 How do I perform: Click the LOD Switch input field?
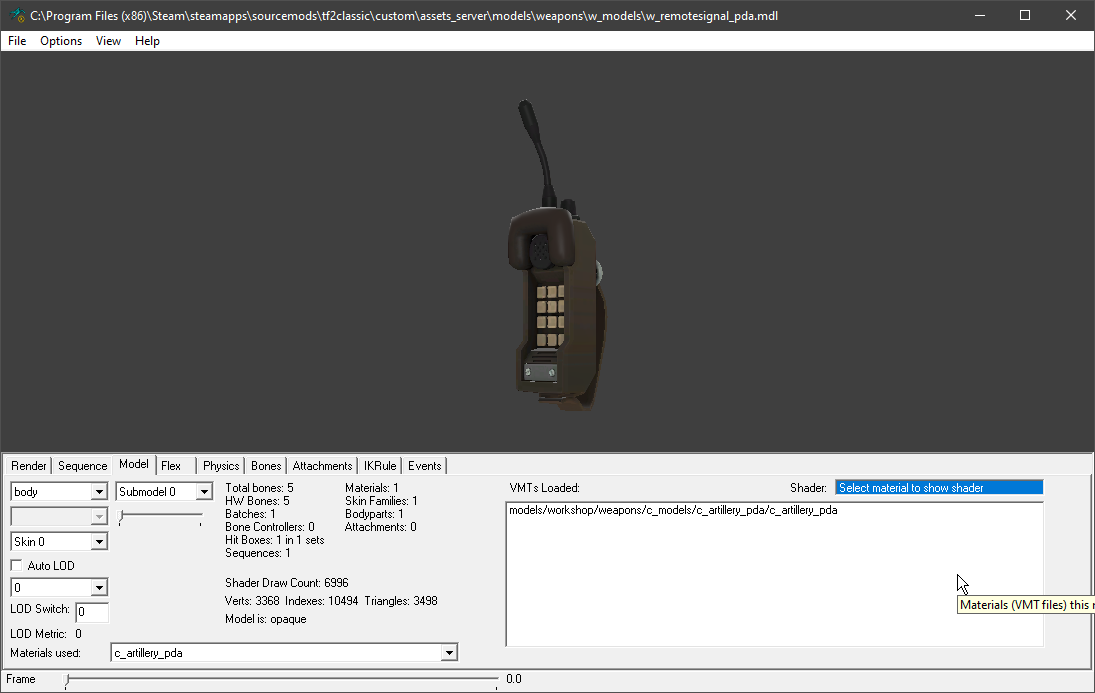[x=92, y=612]
